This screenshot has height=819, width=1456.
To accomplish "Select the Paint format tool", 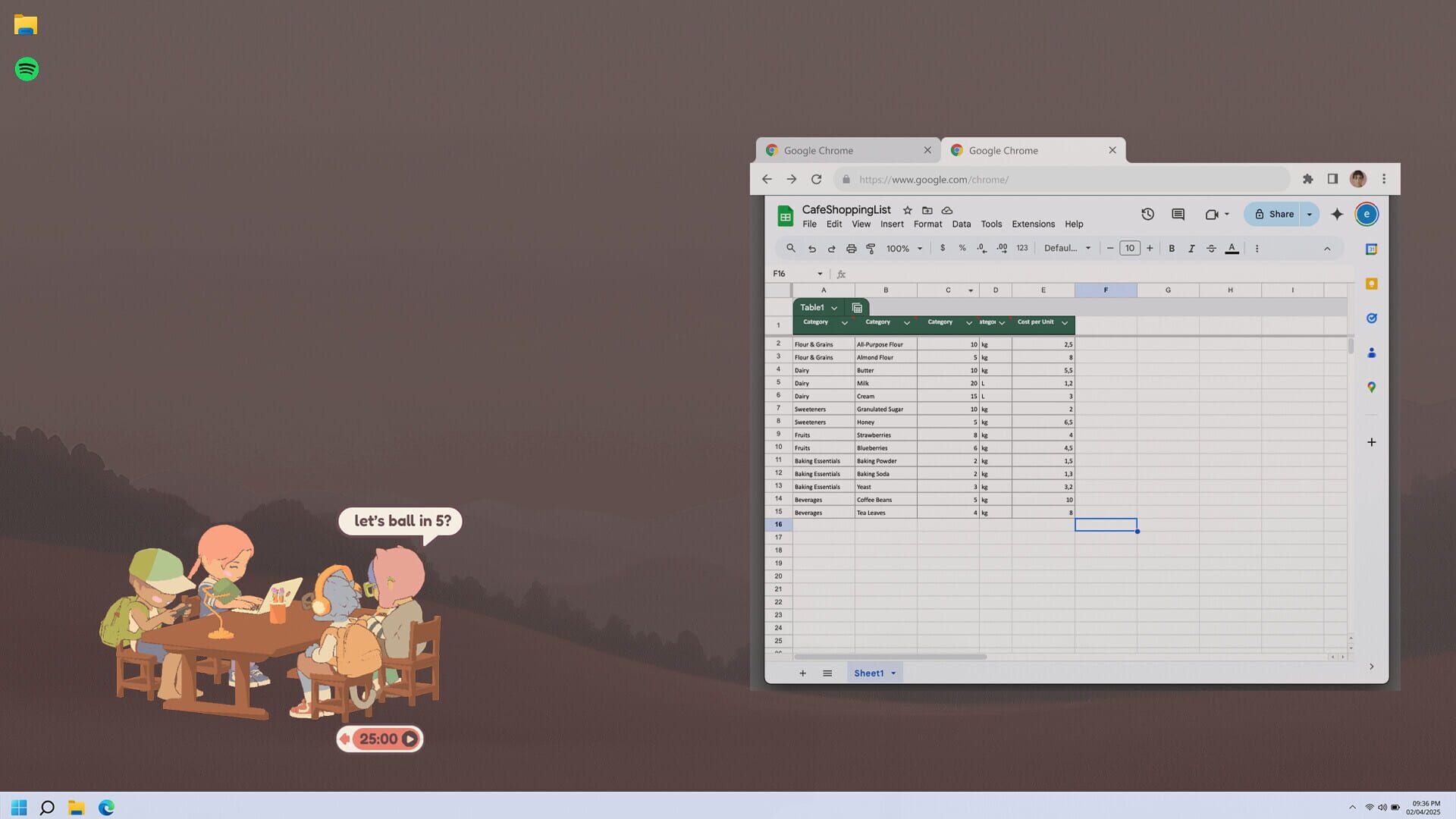I will tap(871, 248).
